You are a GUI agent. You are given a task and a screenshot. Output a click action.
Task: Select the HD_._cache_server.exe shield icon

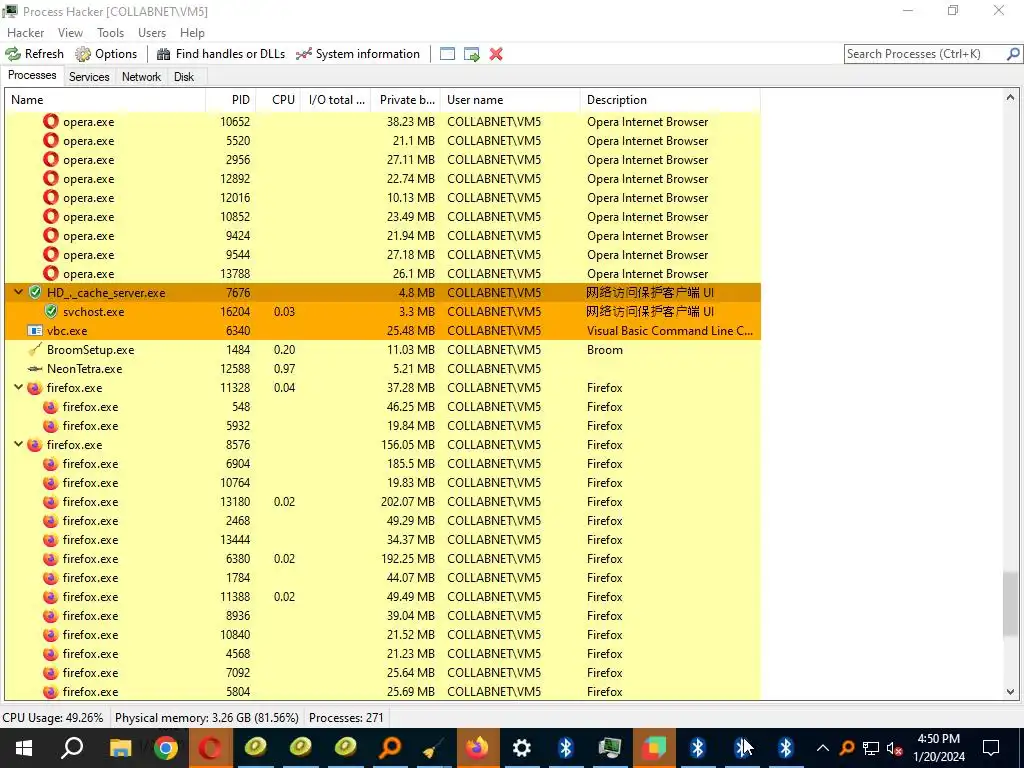click(35, 293)
